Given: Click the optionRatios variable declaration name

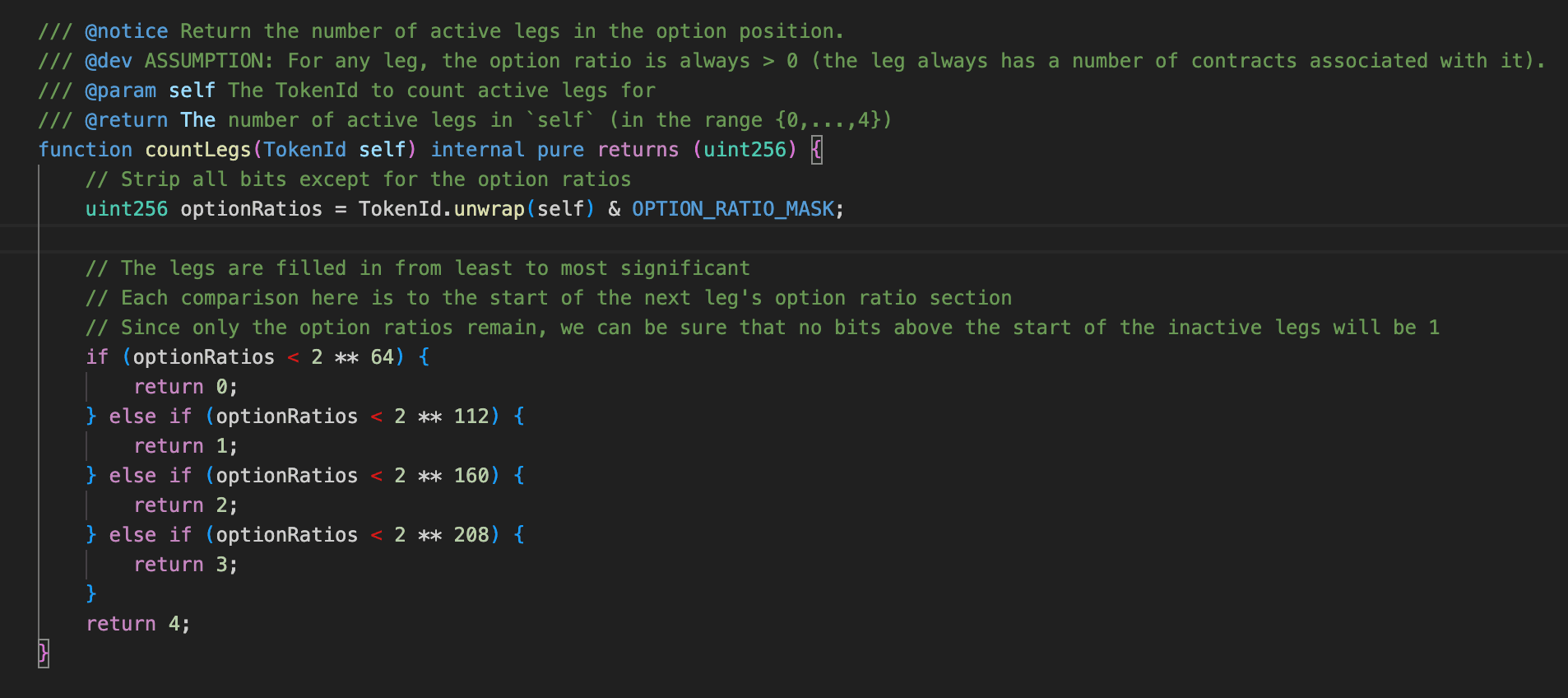Looking at the screenshot, I should (x=251, y=209).
